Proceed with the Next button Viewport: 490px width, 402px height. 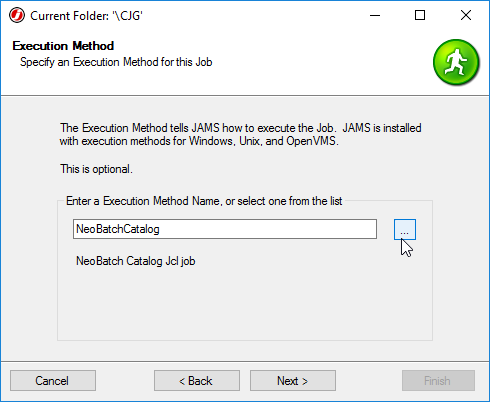(x=293, y=381)
